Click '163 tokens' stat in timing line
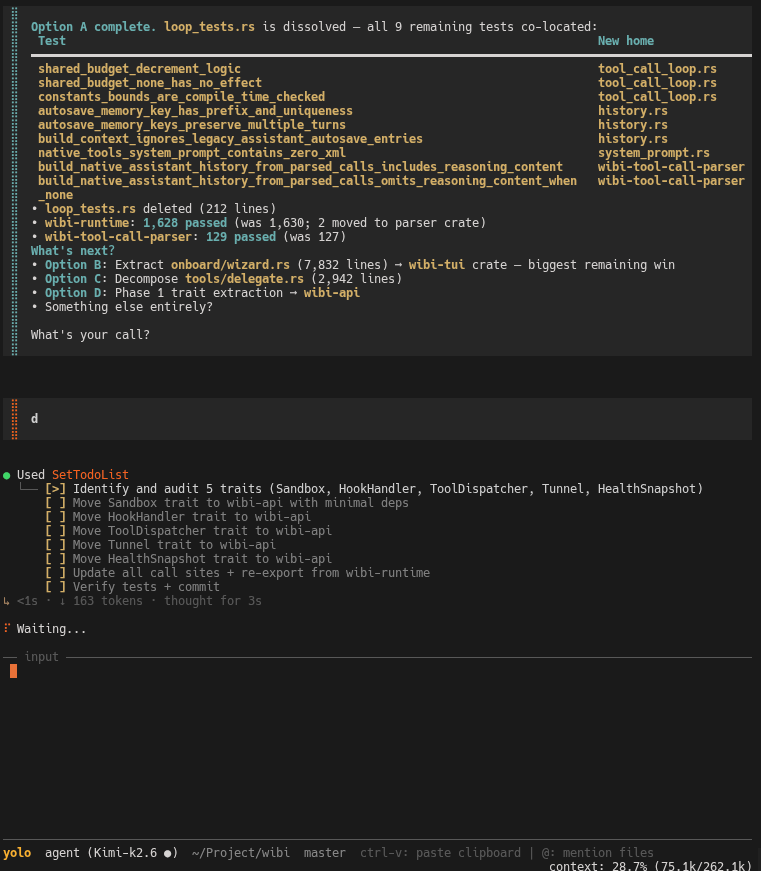This screenshot has width=761, height=871. (x=108, y=601)
